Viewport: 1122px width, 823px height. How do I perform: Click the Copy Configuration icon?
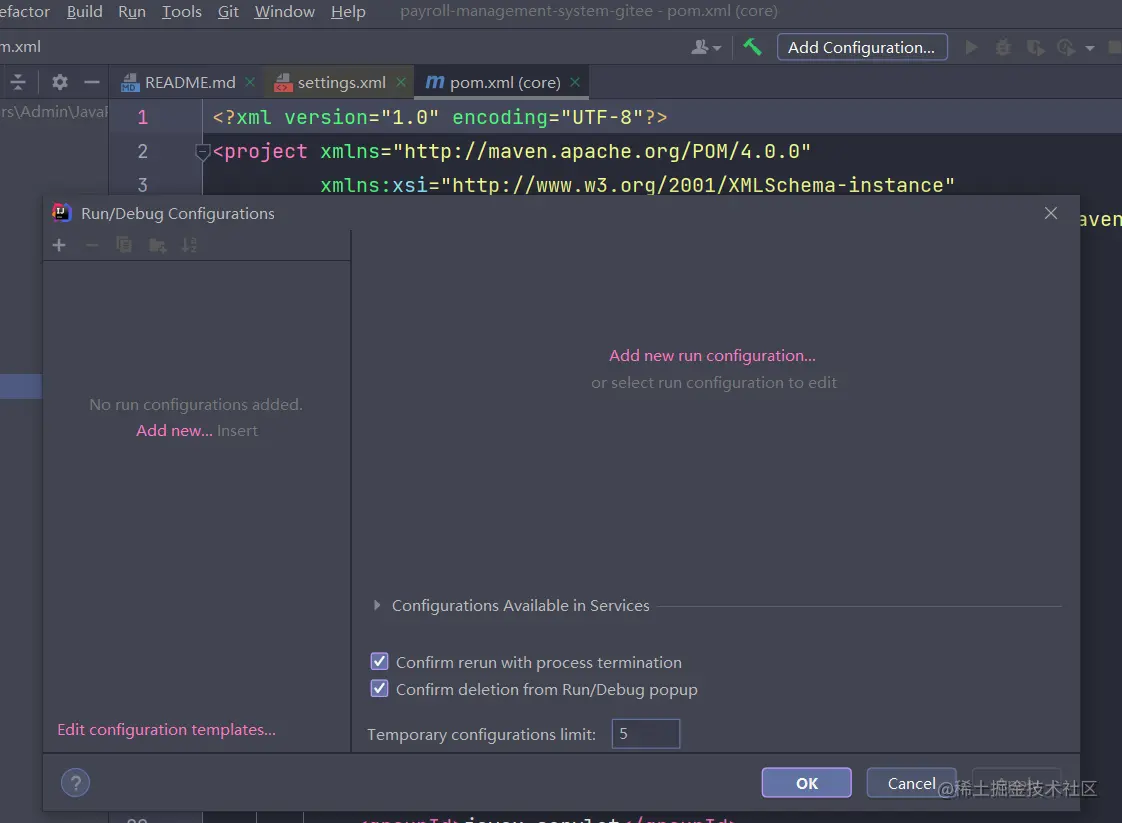click(124, 245)
